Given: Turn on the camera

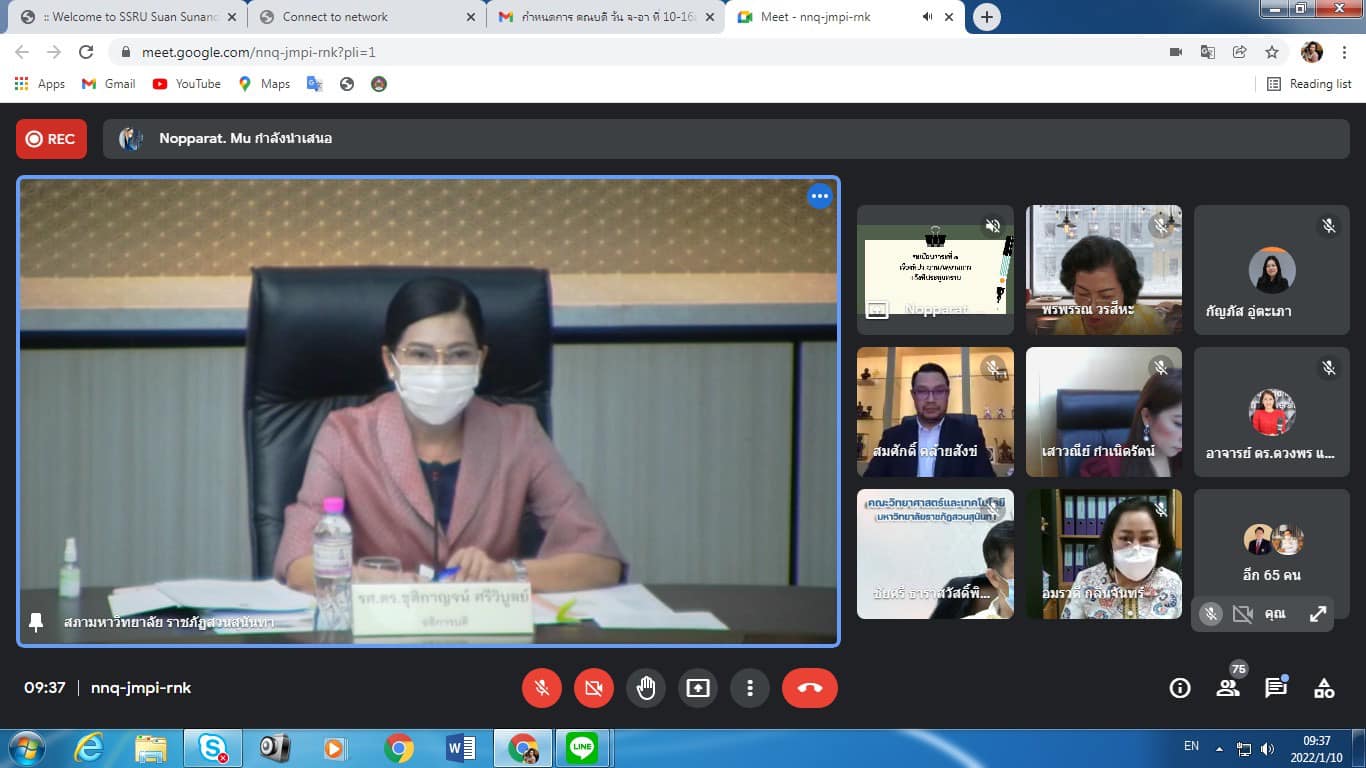Looking at the screenshot, I should (x=593, y=688).
